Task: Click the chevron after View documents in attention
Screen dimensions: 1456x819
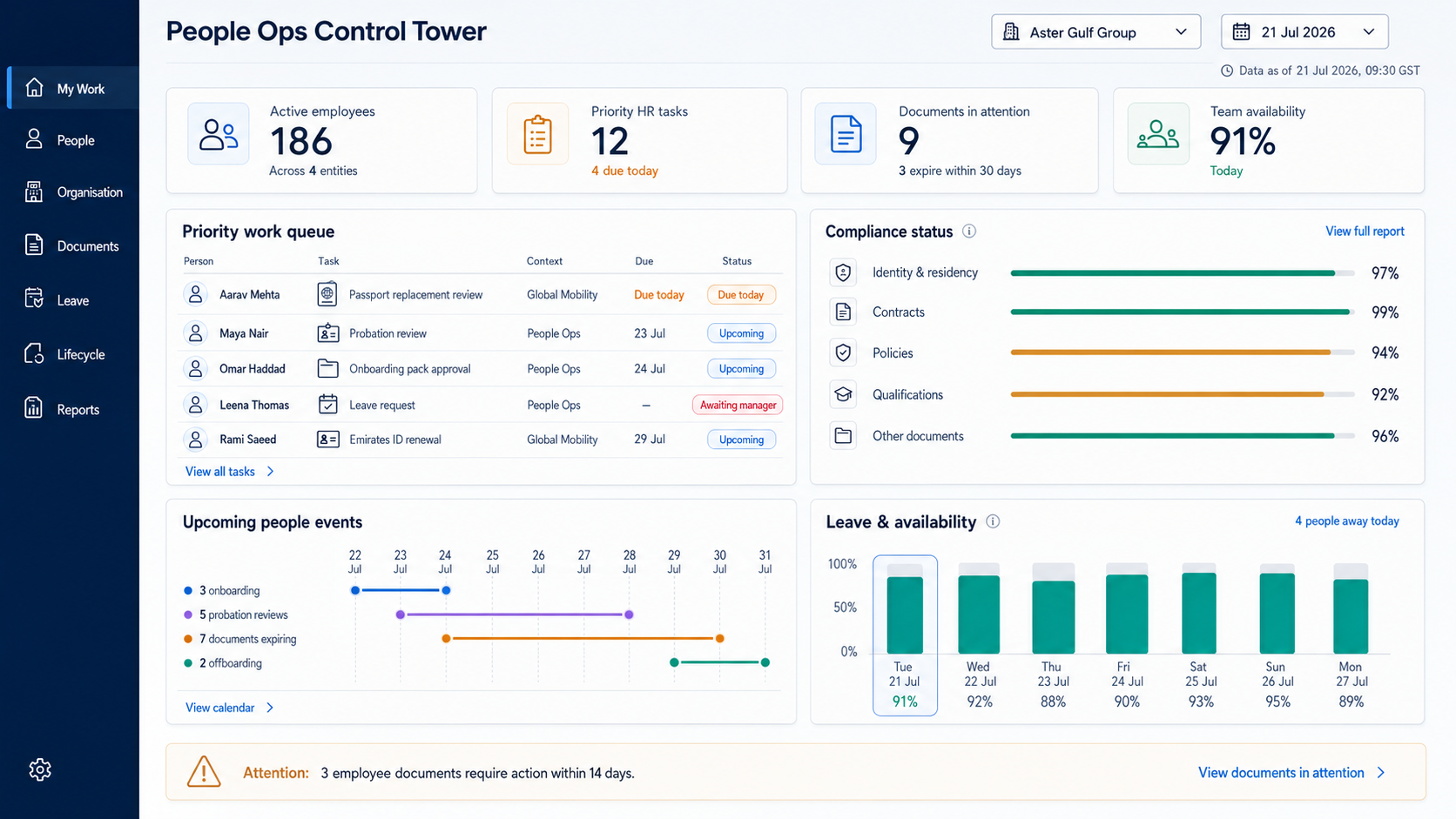Action: [1381, 773]
